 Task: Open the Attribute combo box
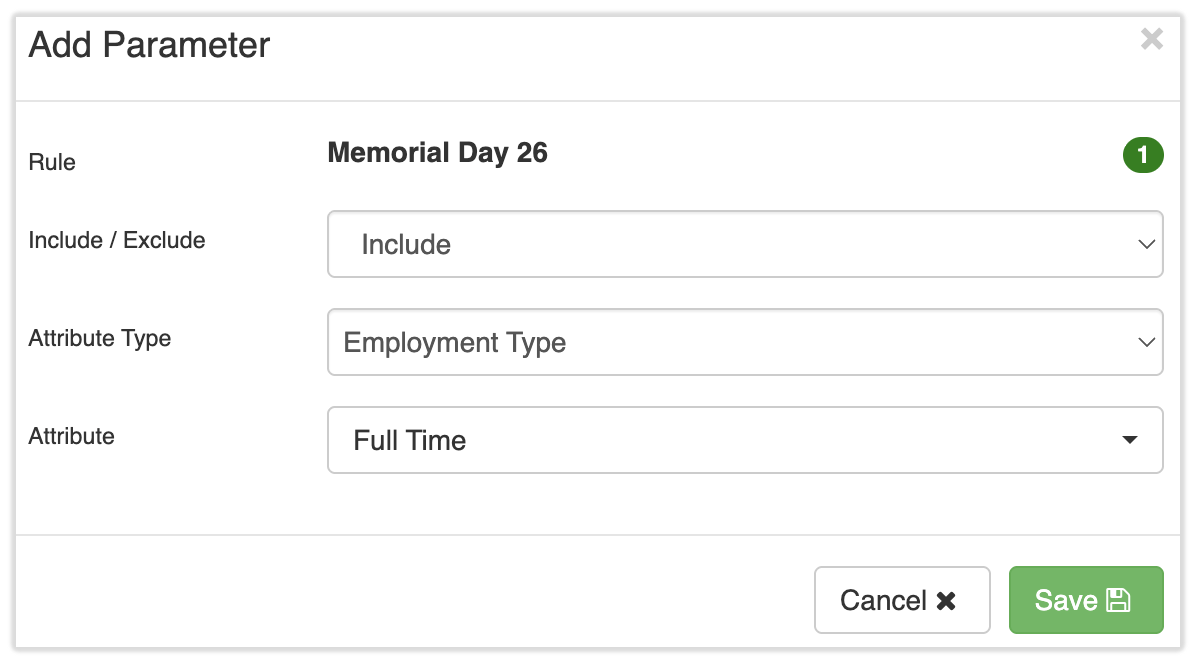[x=744, y=440]
